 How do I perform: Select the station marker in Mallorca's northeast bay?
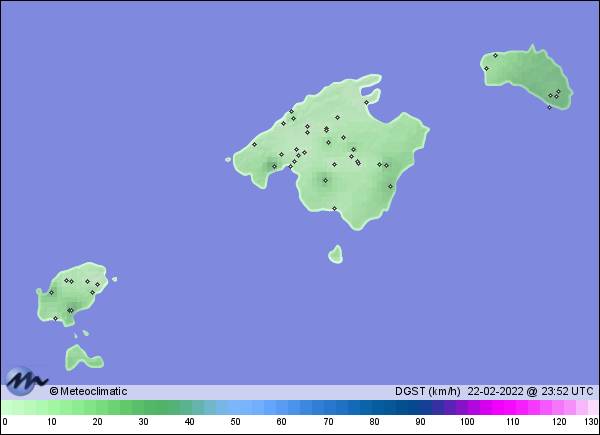coord(366,102)
